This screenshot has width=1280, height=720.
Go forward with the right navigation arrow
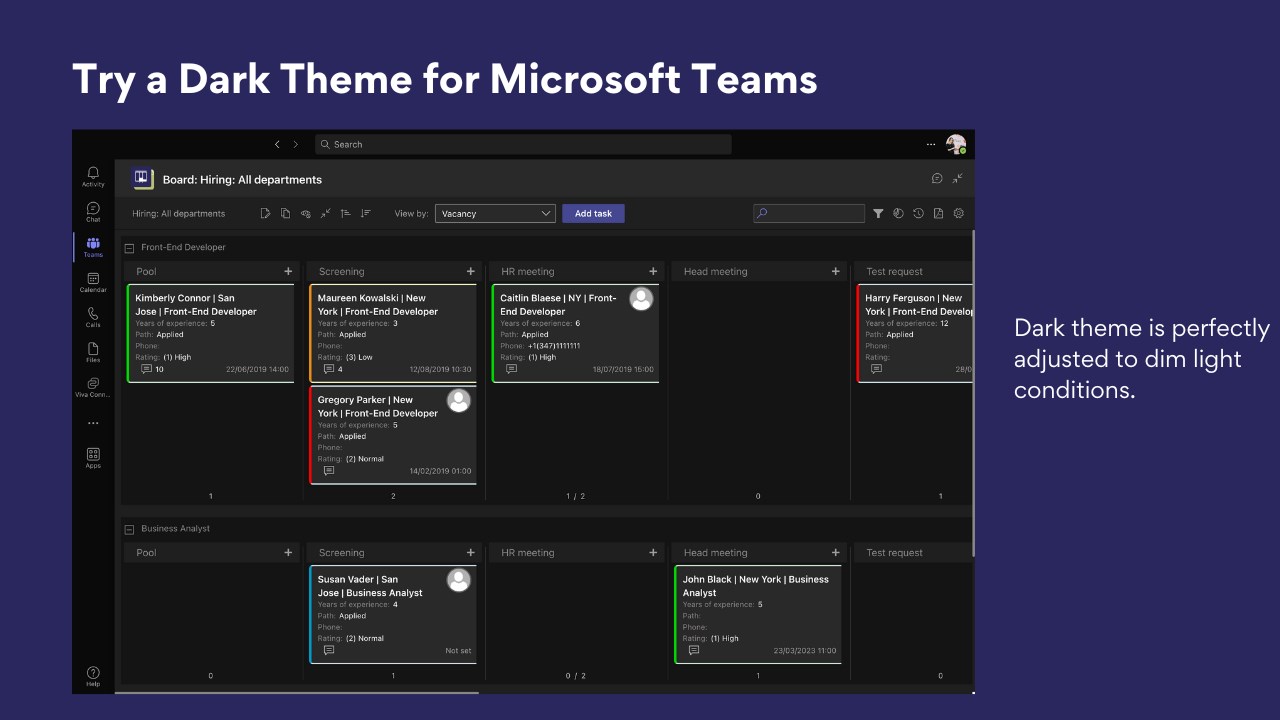click(x=296, y=144)
